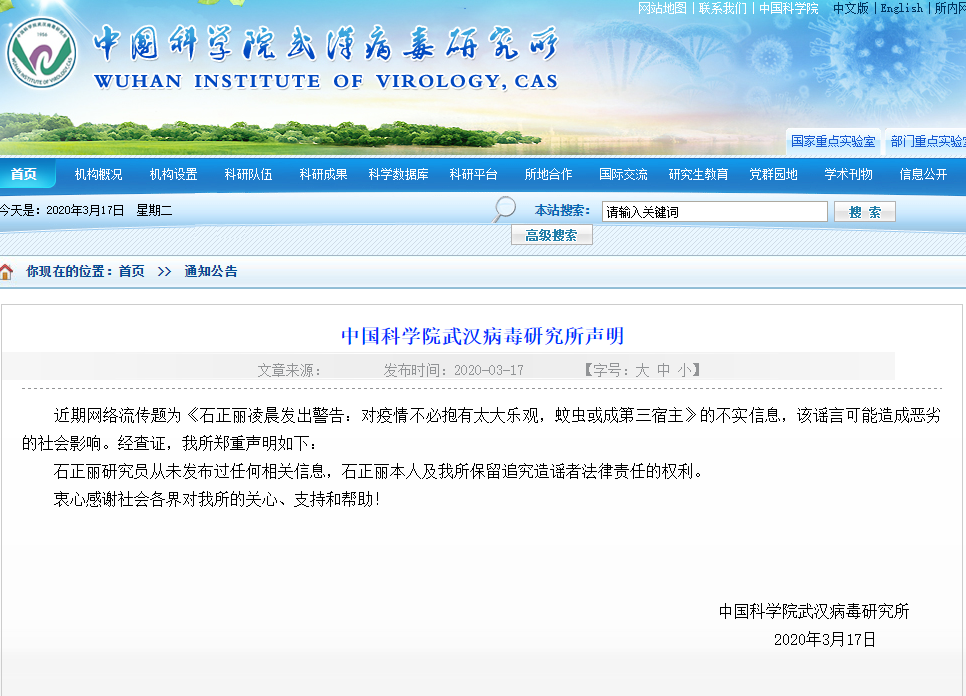Open 机构概况 menu item
Viewport: 966px width, 696px height.
pyautogui.click(x=99, y=174)
